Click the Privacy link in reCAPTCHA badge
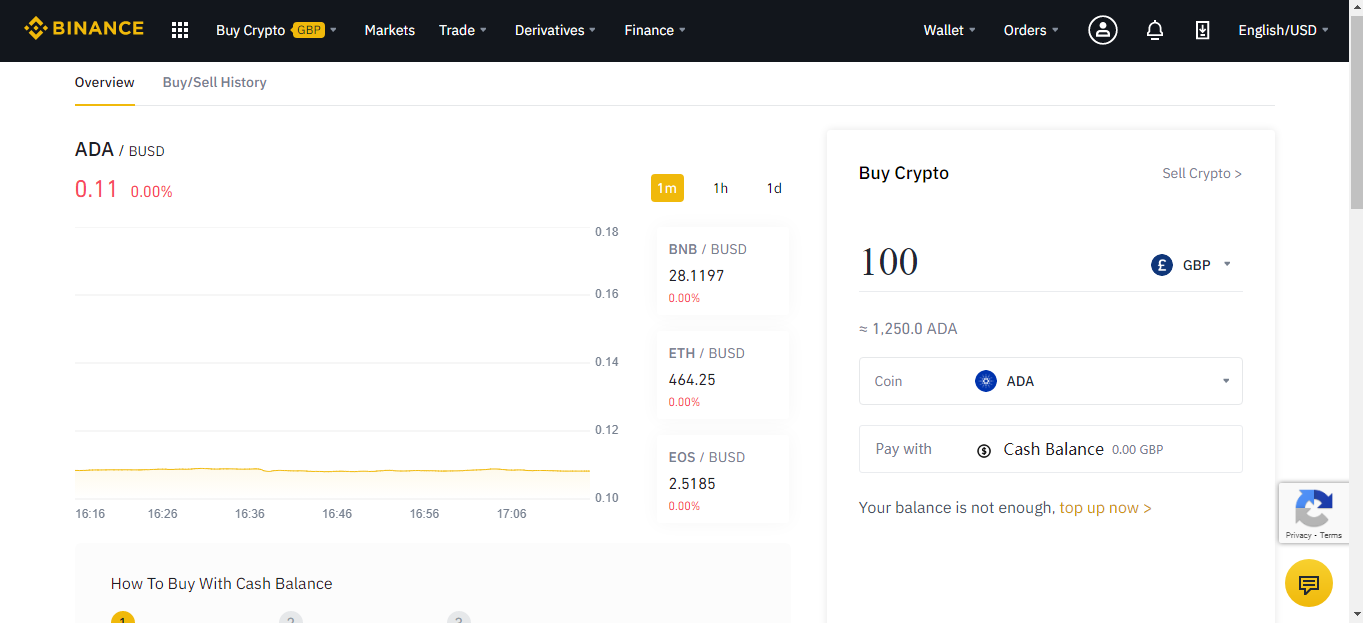The image size is (1363, 623). click(1298, 536)
